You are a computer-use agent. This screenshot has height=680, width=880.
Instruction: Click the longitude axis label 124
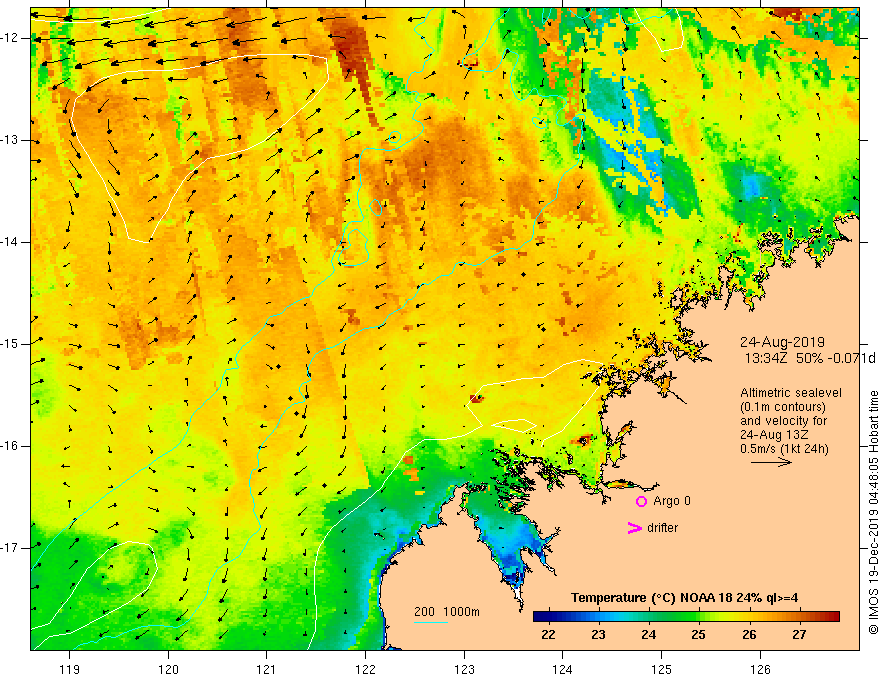point(563,669)
